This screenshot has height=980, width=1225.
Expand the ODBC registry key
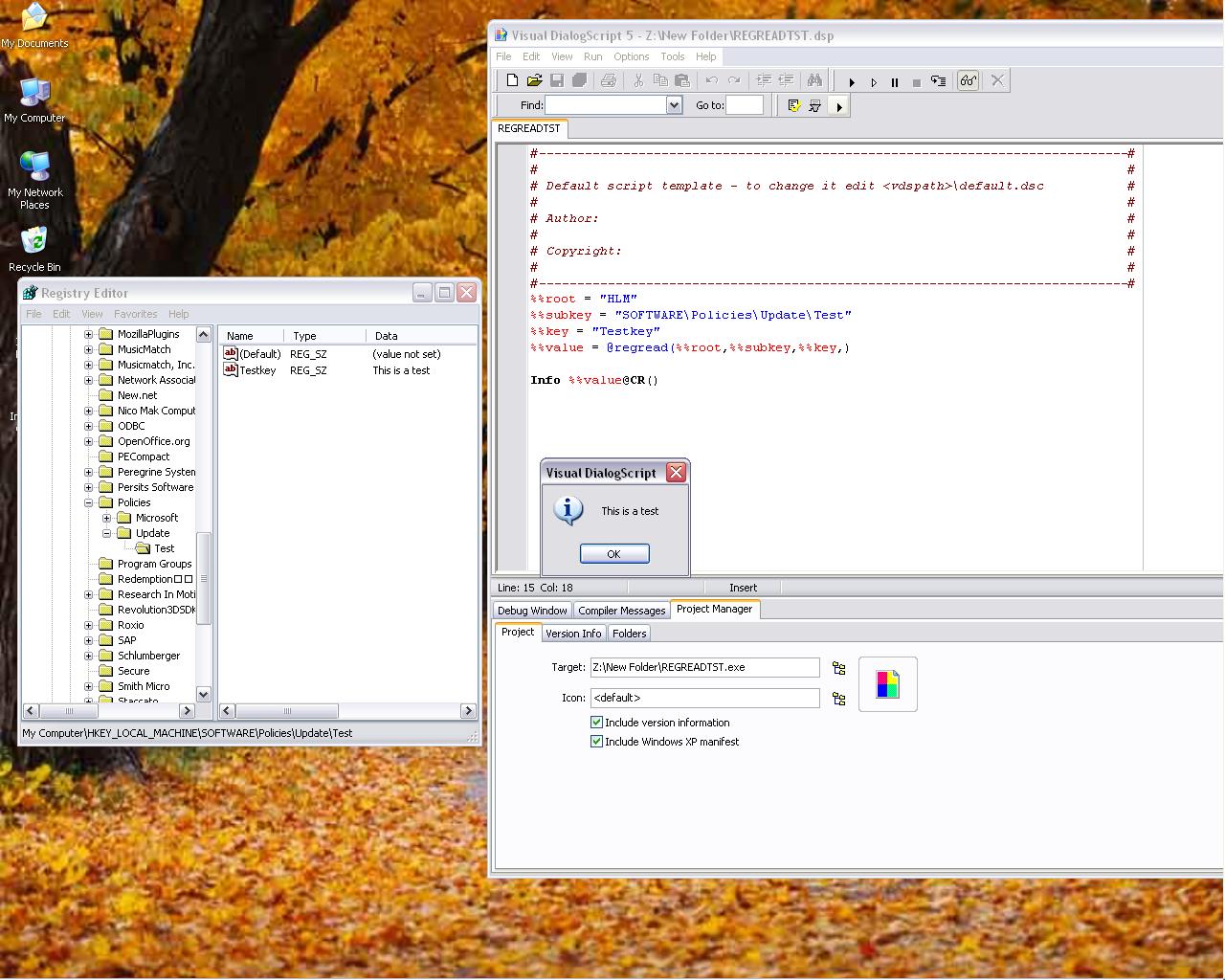tap(89, 426)
